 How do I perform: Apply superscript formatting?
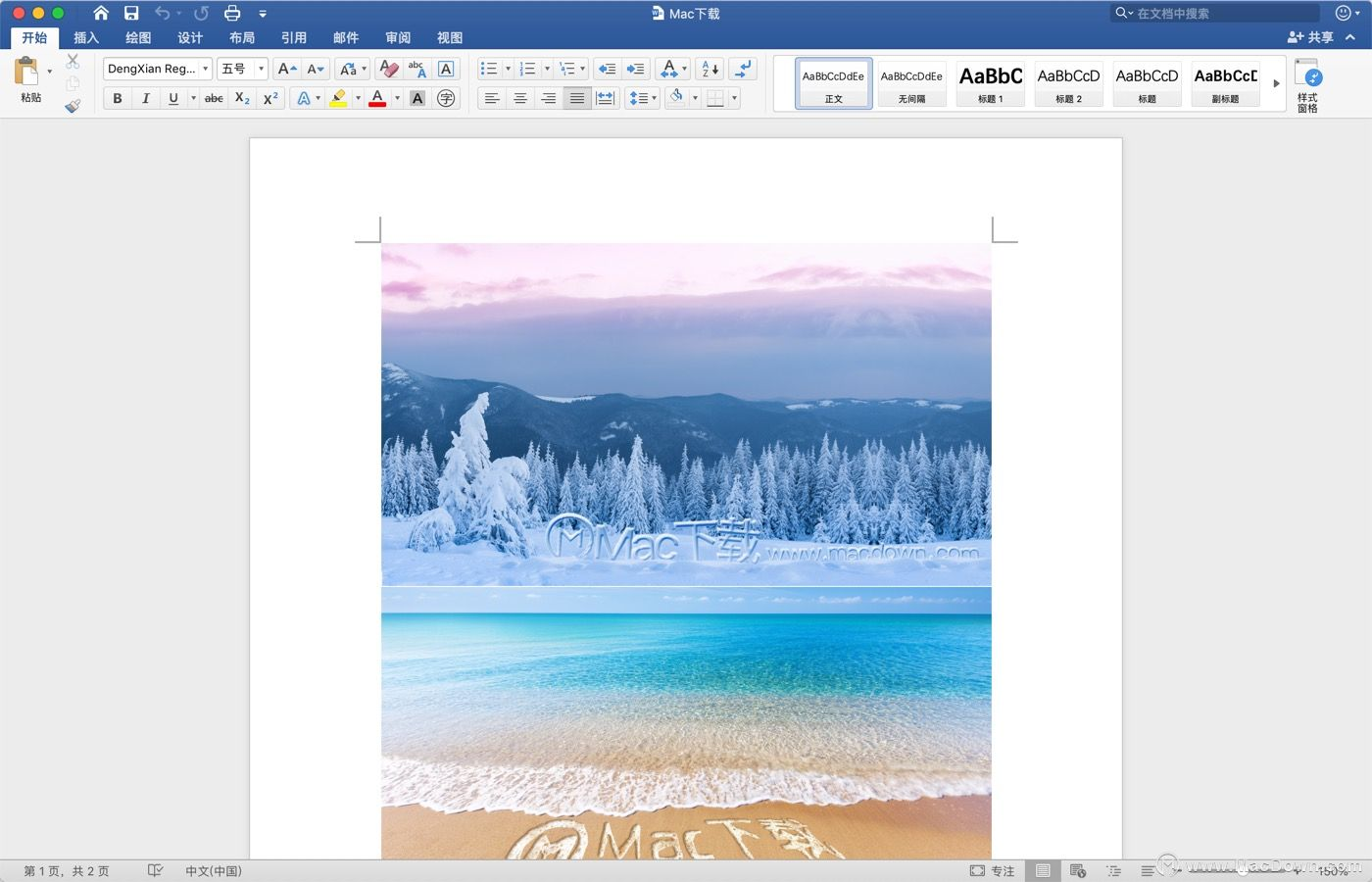tap(270, 98)
